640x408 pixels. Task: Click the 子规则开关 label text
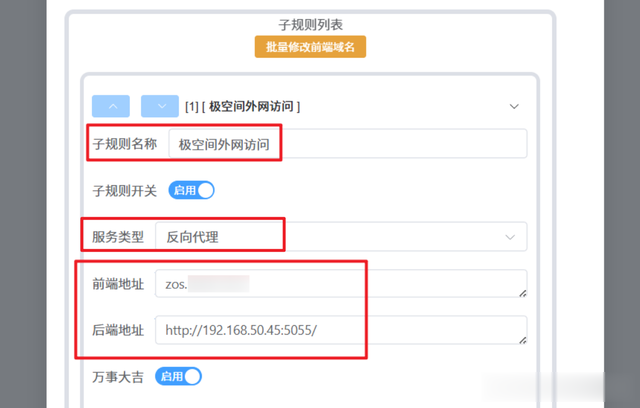125,191
